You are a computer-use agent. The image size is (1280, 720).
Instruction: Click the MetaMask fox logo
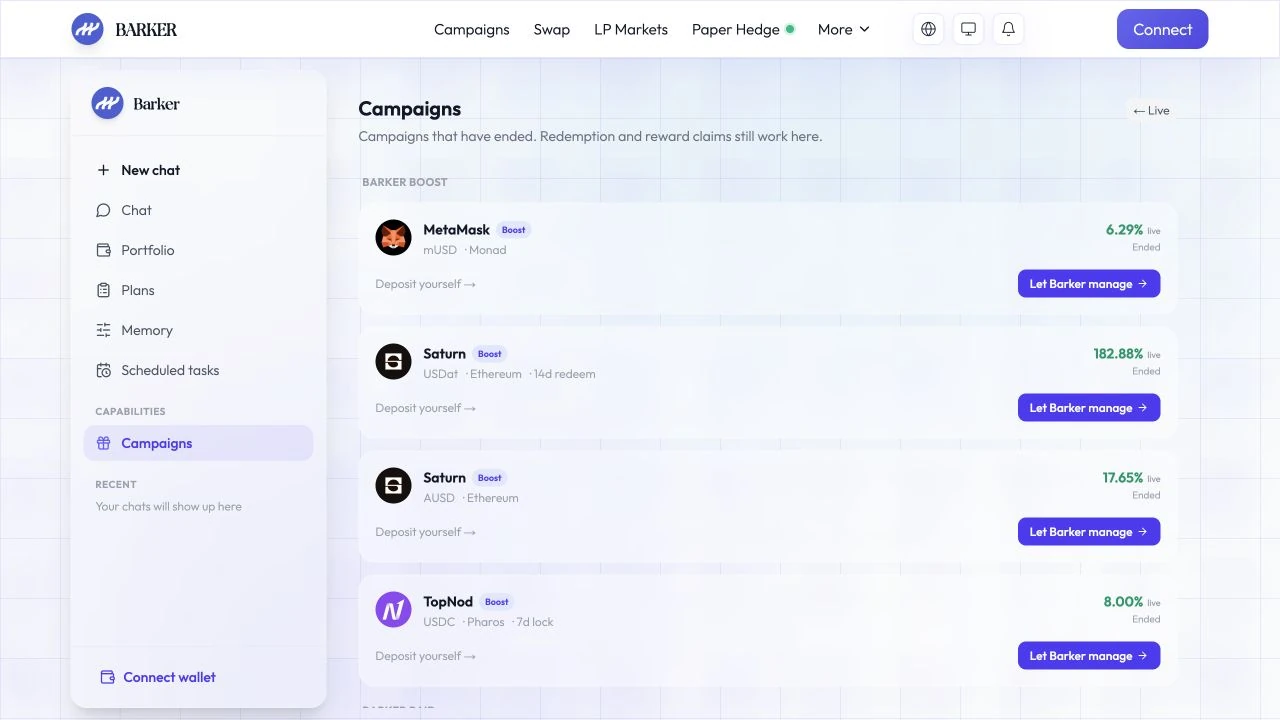click(394, 238)
